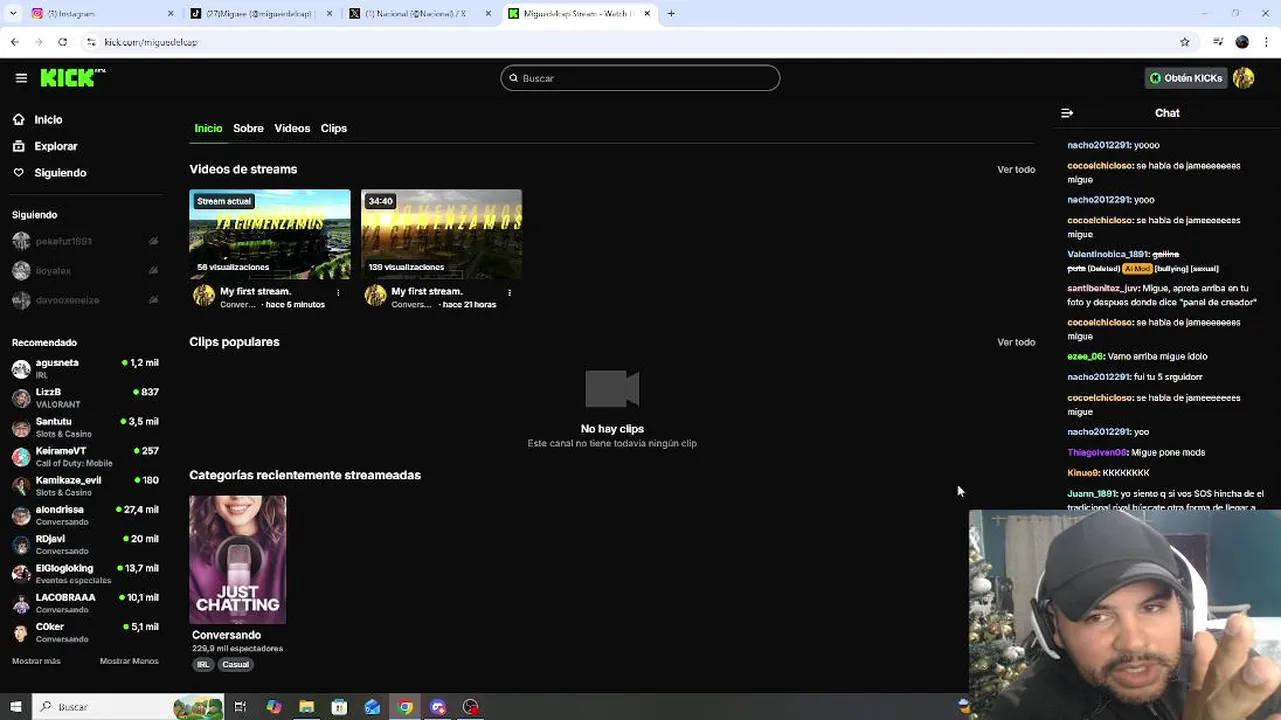The height and width of the screenshot is (720, 1281).
Task: Open Outlook from the taskbar
Action: pyautogui.click(x=372, y=707)
